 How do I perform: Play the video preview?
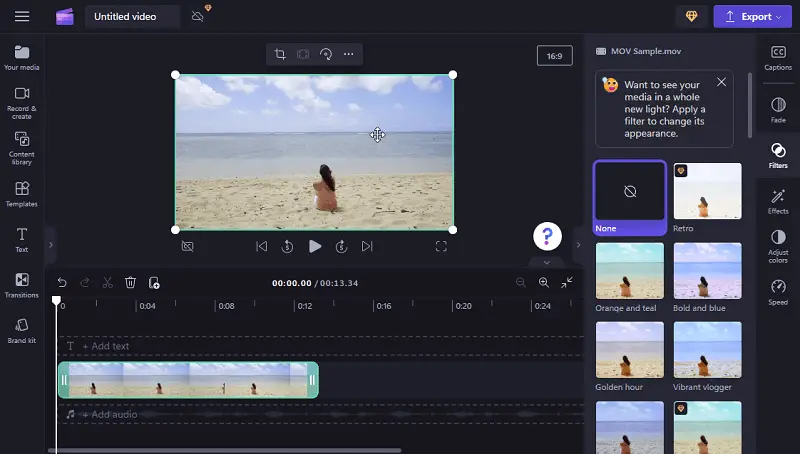315,246
